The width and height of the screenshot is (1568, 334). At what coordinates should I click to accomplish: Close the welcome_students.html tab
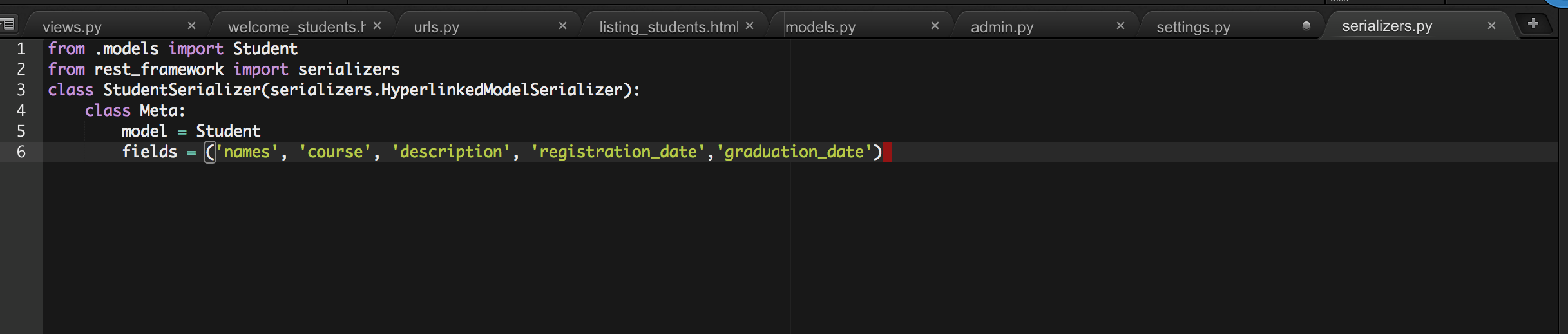click(378, 26)
